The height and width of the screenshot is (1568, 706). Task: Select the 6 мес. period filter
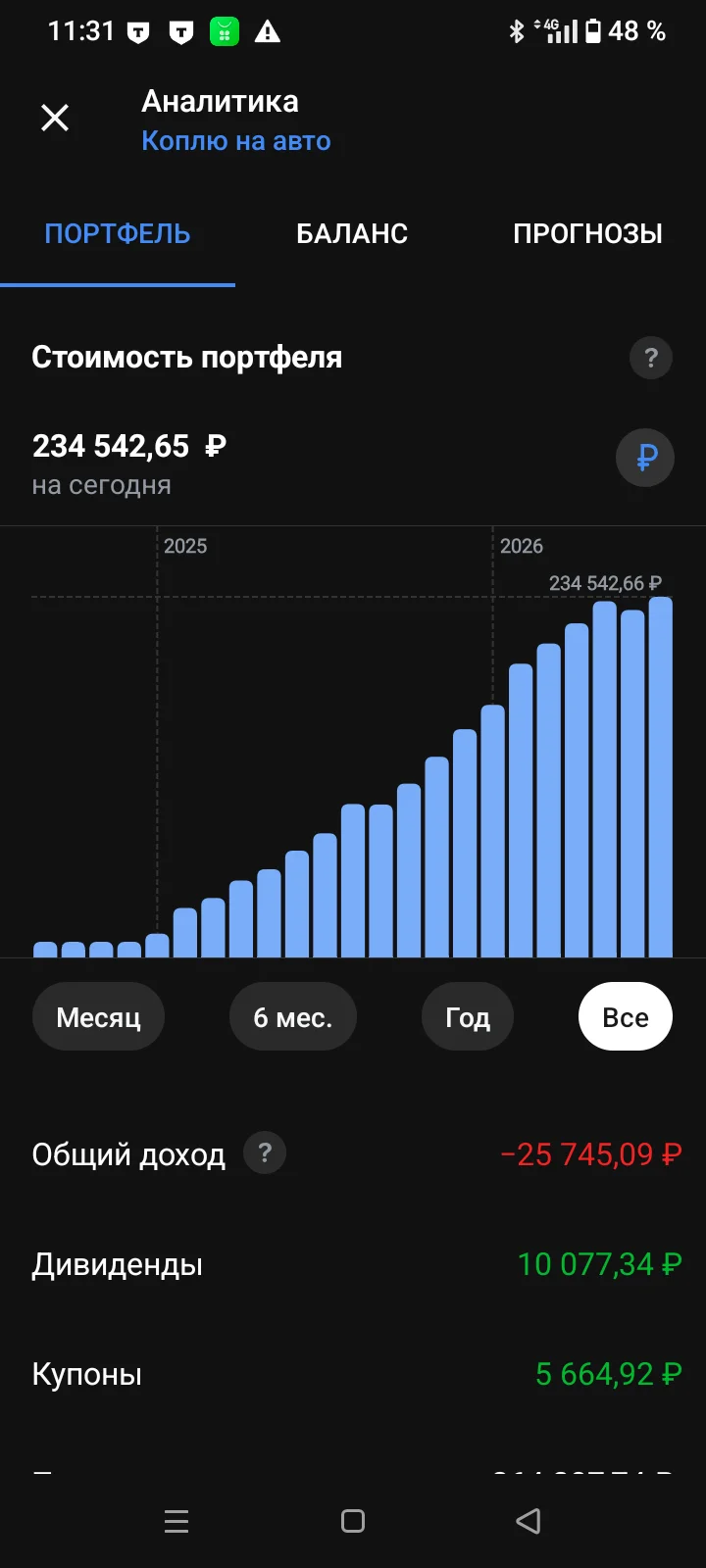point(292,1017)
